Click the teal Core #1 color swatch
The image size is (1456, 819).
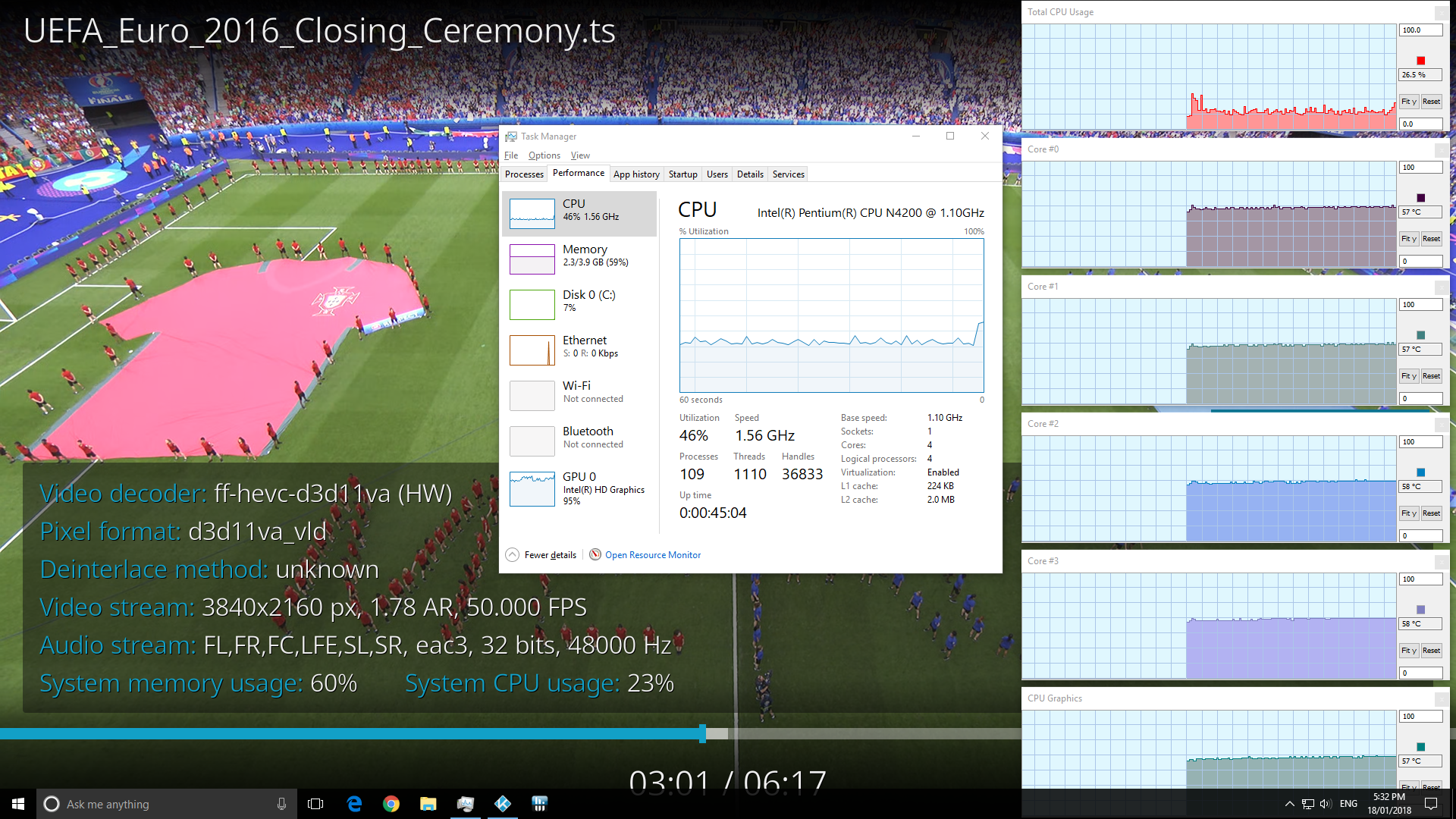(1420, 335)
